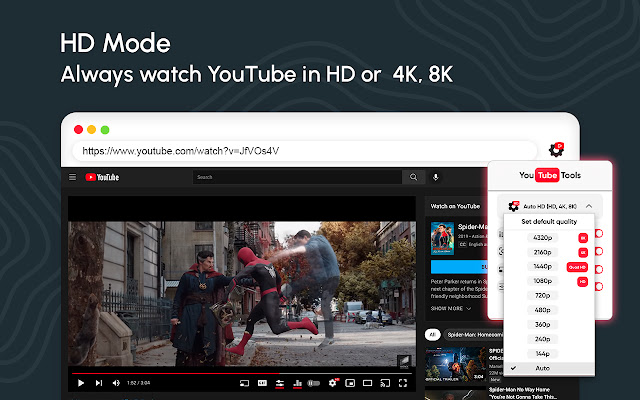Viewport: 640px width, 400px height.
Task: Open the YouTube hamburger guide menu
Action: coord(72,177)
